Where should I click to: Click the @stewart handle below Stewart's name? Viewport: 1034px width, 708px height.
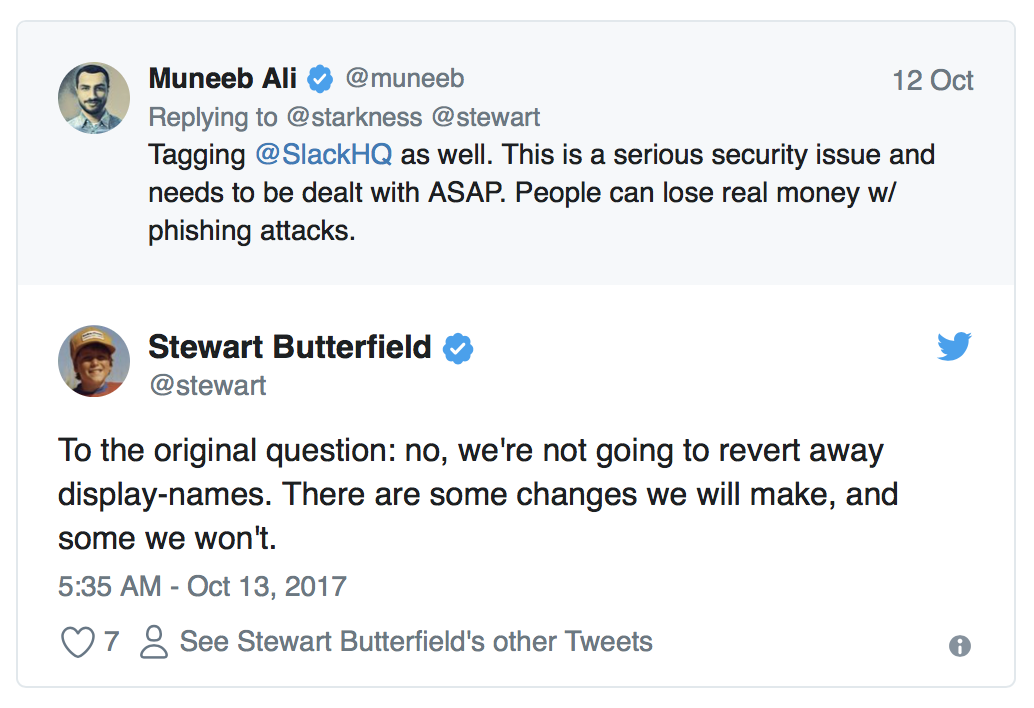[208, 386]
